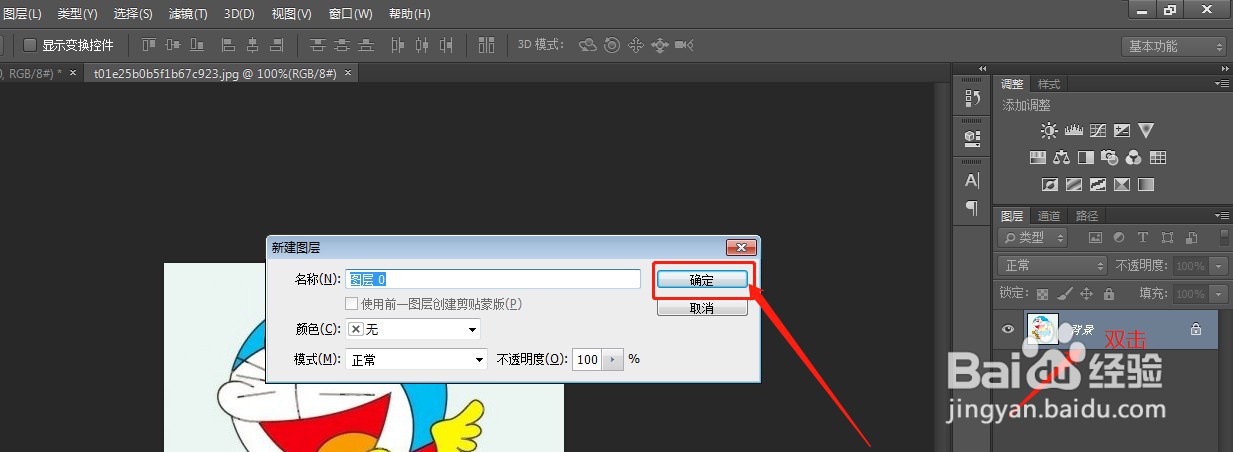Click the Align right edges icon

point(276,45)
